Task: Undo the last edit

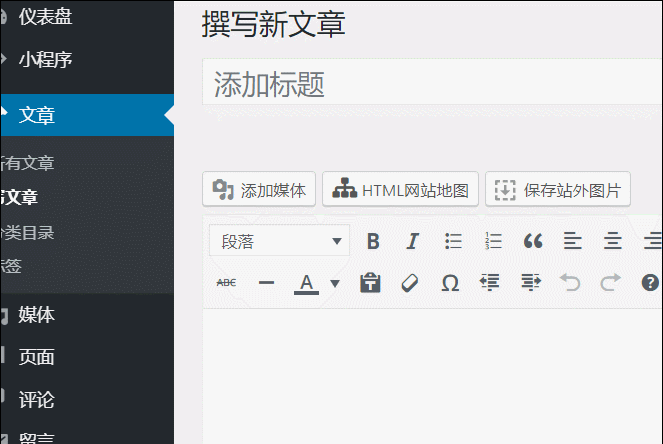Action: [x=570, y=282]
